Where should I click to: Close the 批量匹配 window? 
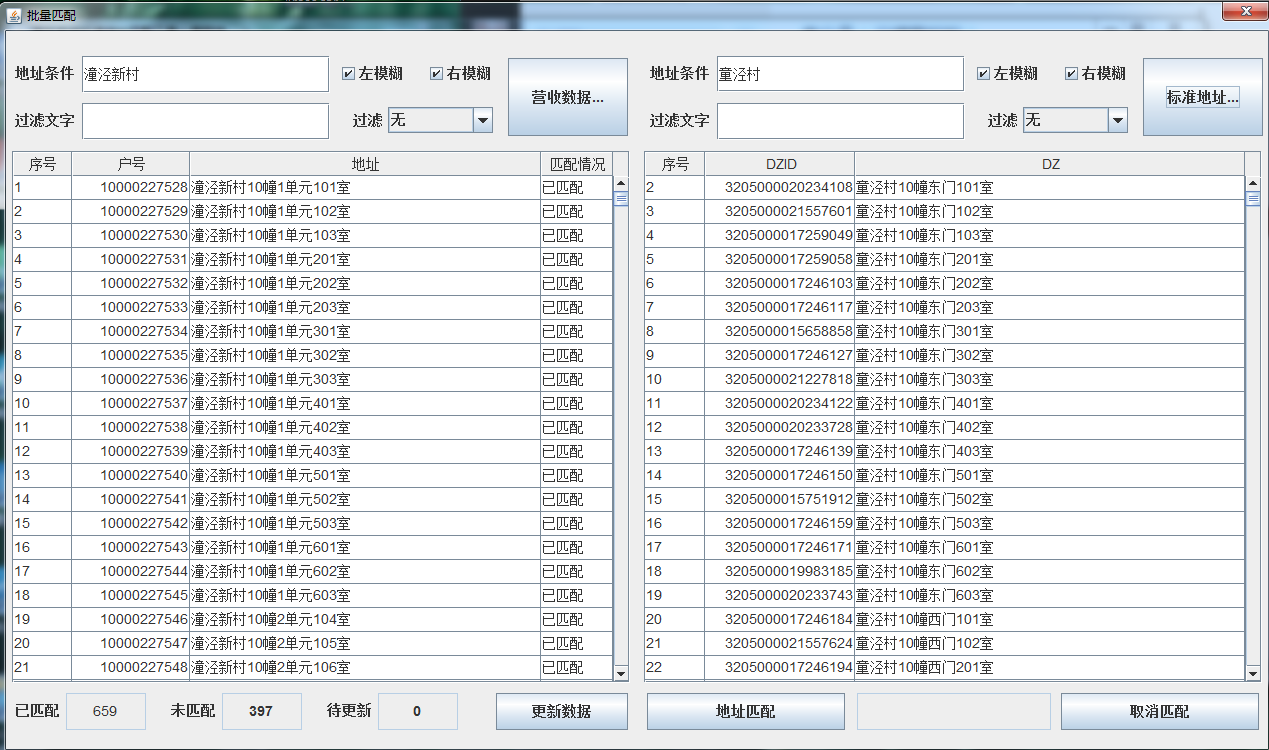(x=1245, y=11)
